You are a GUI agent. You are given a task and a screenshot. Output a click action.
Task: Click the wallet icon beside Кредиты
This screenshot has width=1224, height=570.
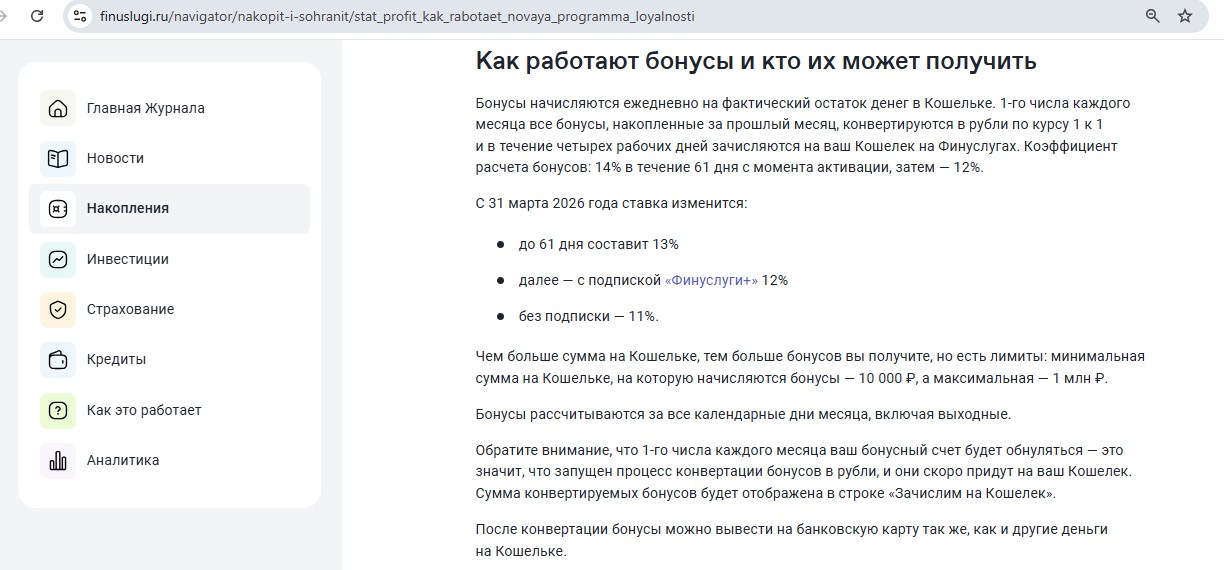[58, 359]
